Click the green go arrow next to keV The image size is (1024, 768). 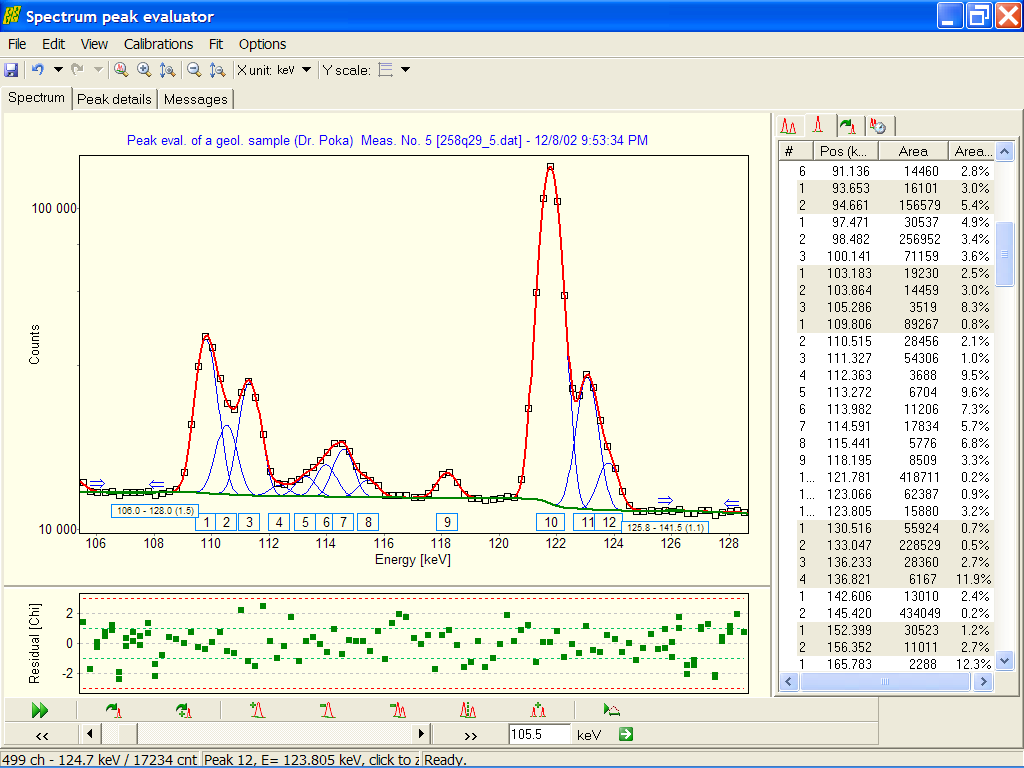coord(626,734)
